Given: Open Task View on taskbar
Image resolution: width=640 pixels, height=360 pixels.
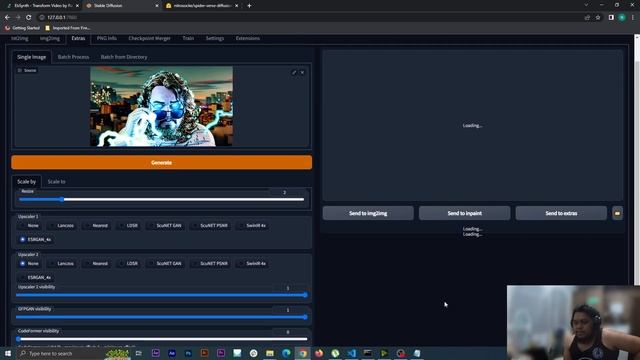Looking at the screenshot, I should 139,353.
